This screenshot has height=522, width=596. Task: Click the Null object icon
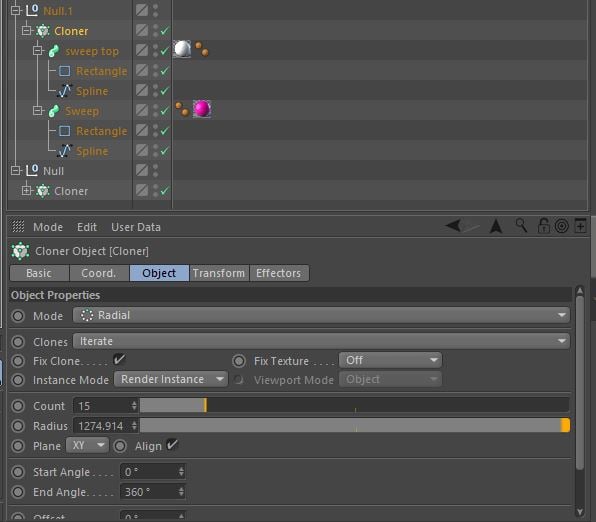click(32, 170)
